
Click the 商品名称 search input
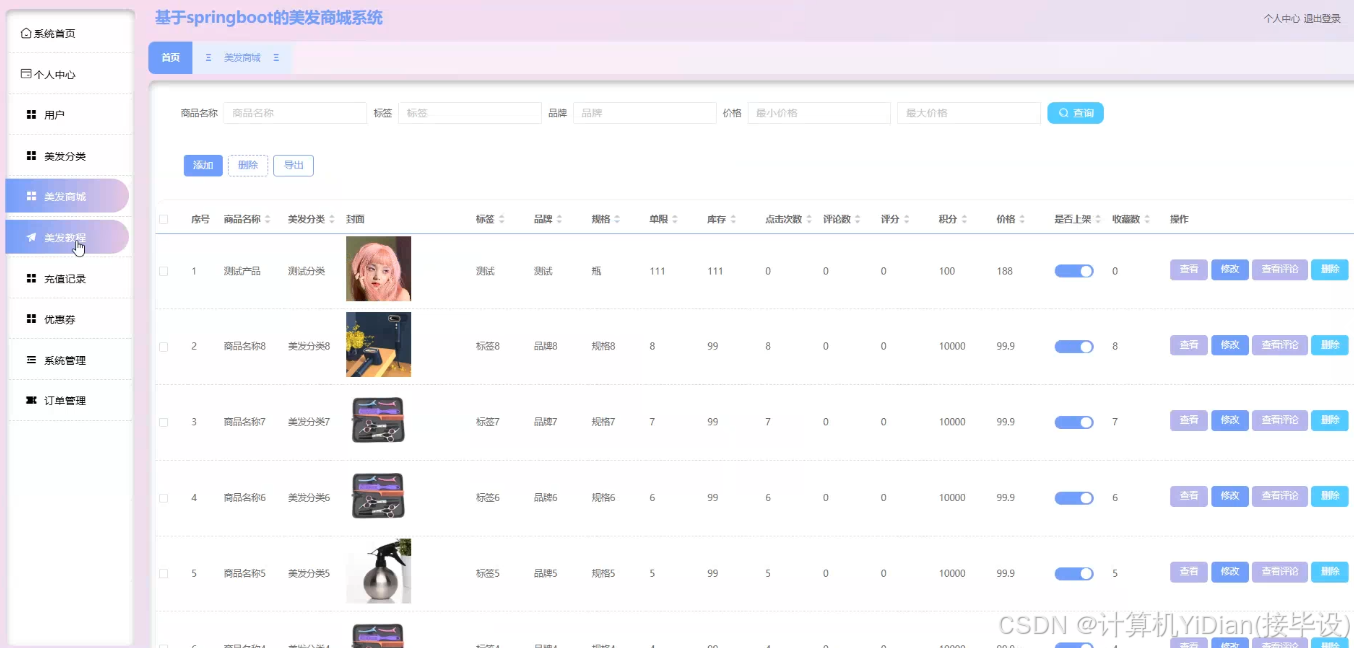[295, 113]
